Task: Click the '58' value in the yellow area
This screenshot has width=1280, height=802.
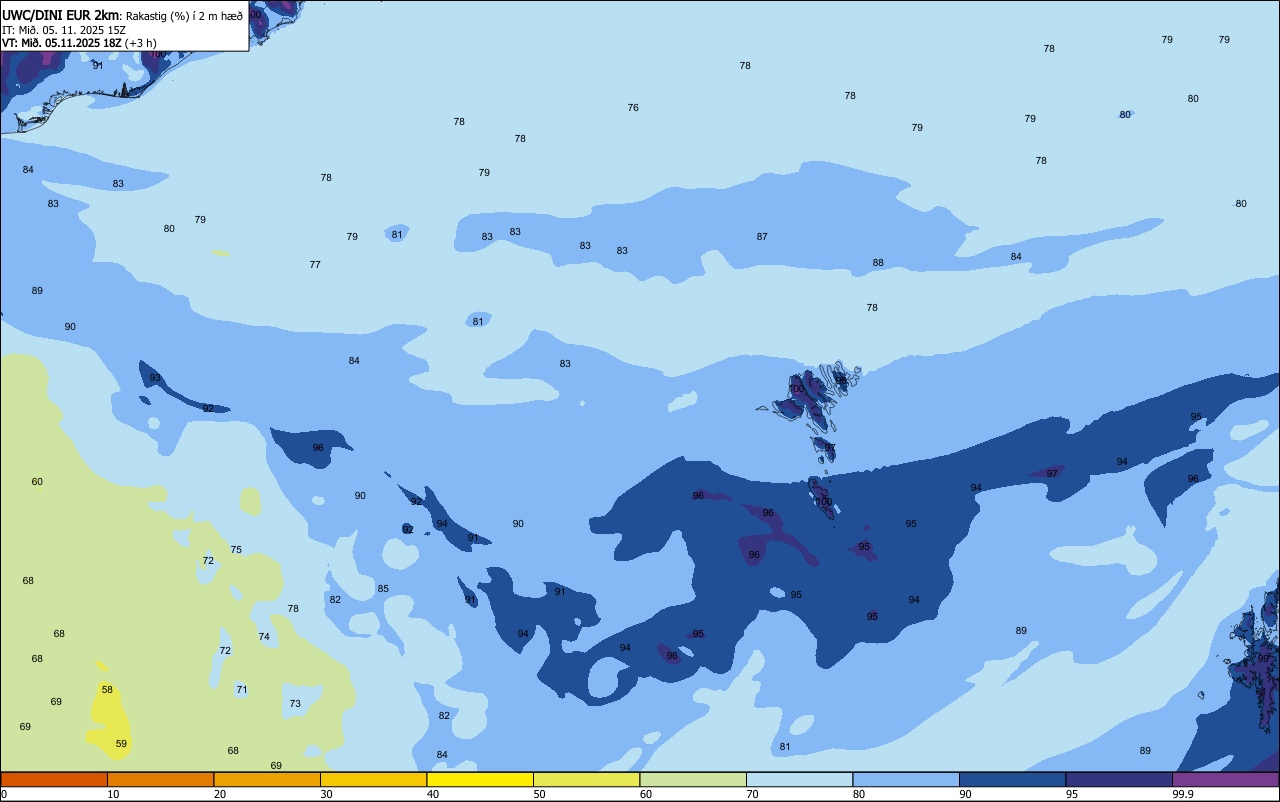Action: pyautogui.click(x=107, y=690)
